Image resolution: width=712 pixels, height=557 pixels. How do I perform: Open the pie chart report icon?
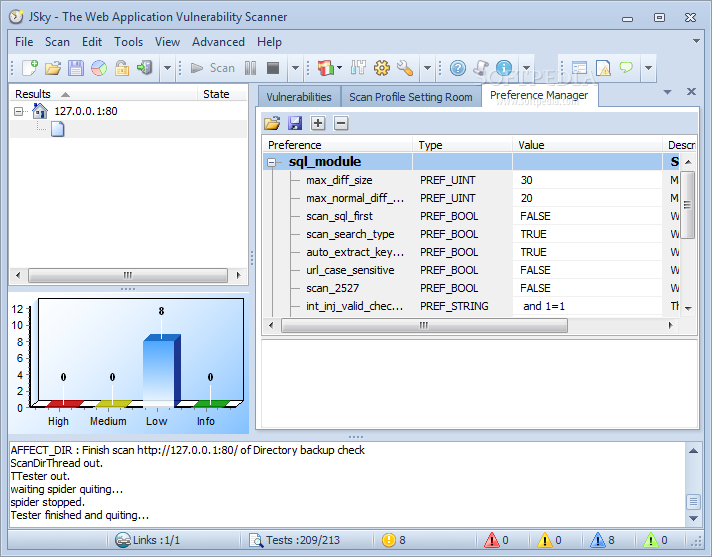pos(99,68)
